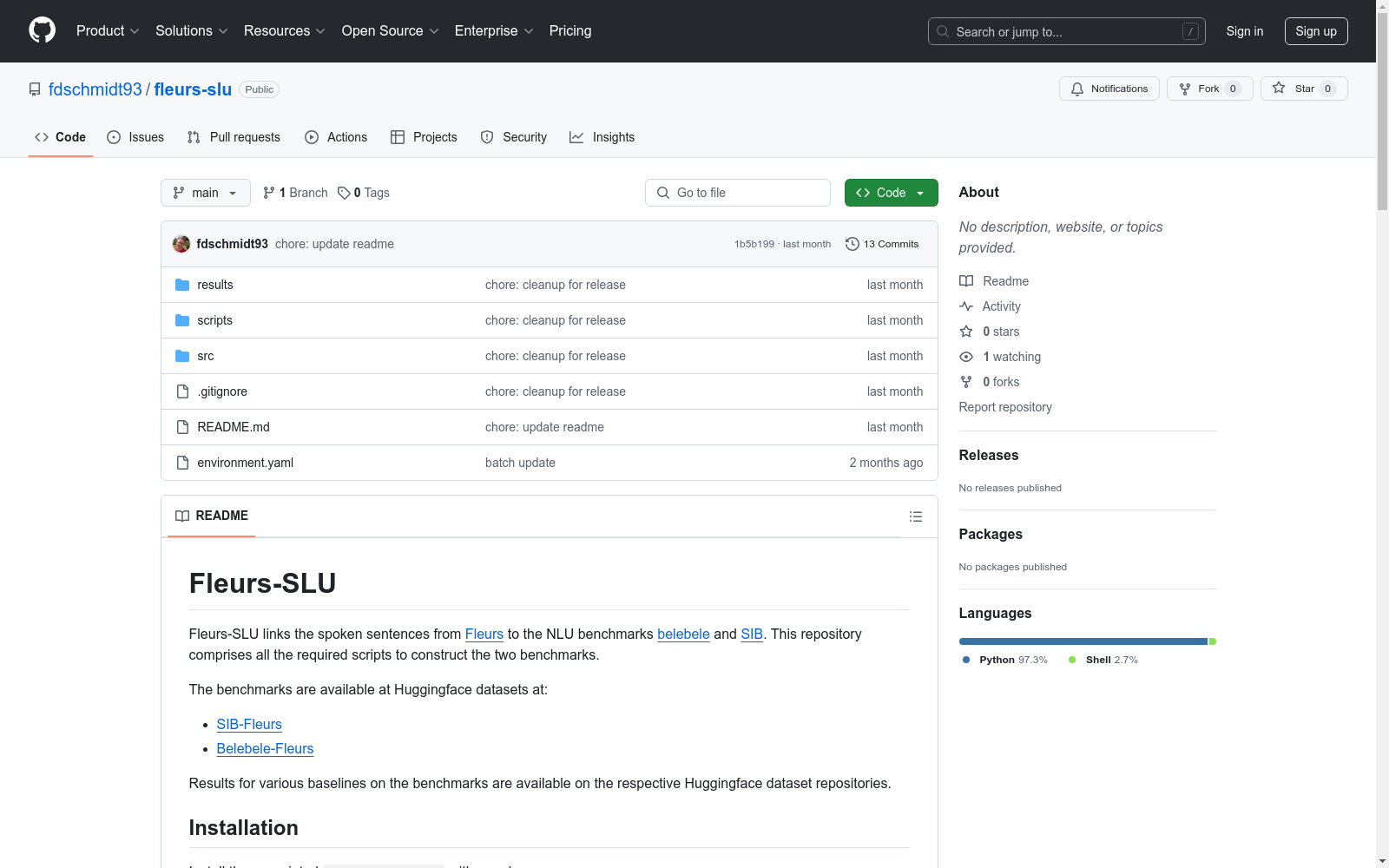Click the tag icon next to 0 Tags
Screen dimensions: 1389x868
(344, 193)
